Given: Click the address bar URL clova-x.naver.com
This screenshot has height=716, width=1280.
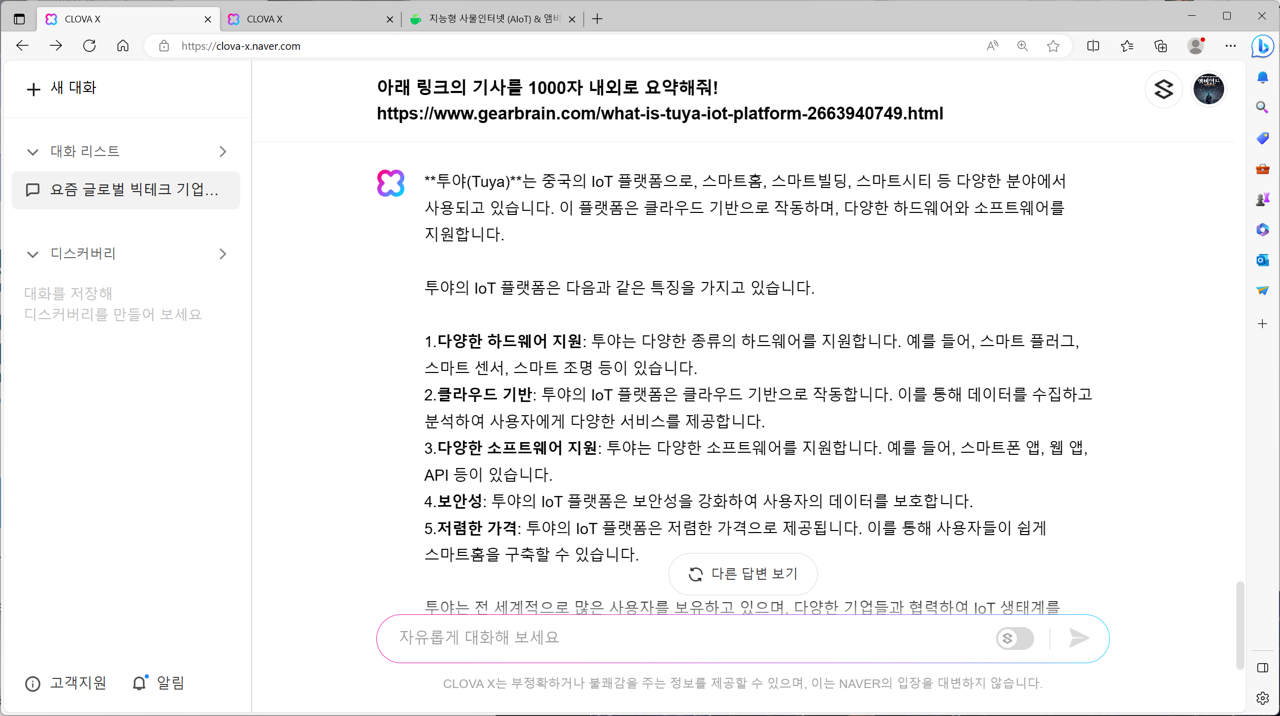Looking at the screenshot, I should (241, 46).
